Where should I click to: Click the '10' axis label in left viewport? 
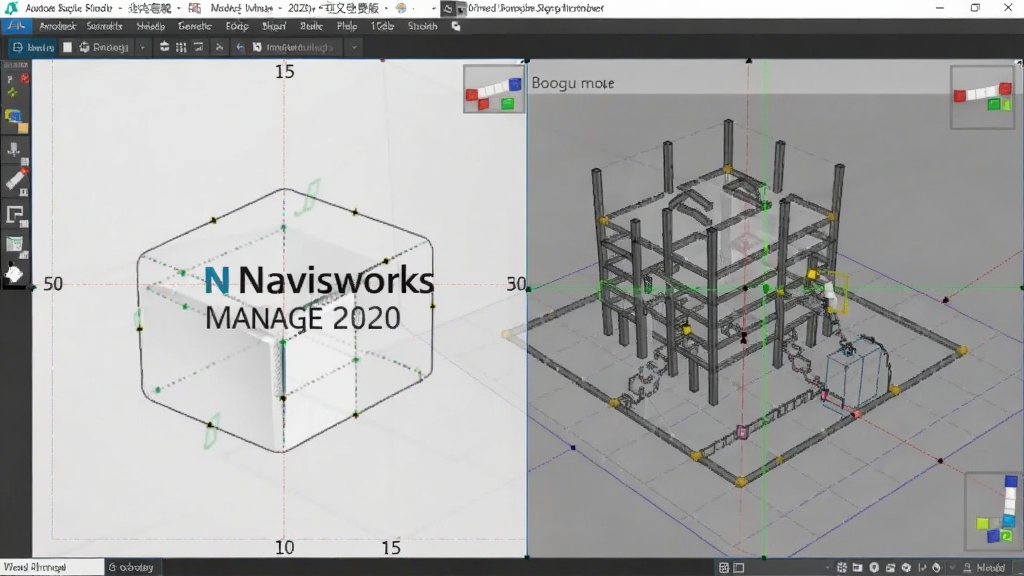click(284, 547)
